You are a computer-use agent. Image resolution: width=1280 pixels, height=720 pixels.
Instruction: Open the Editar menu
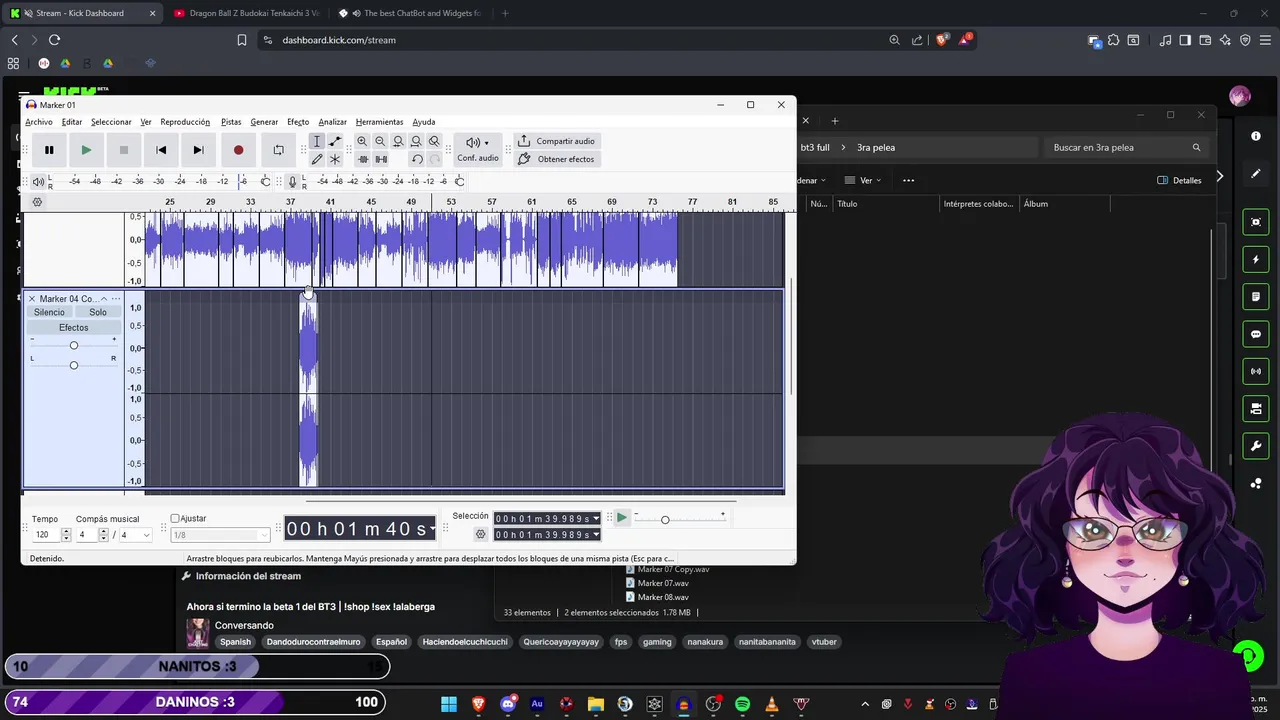(72, 122)
